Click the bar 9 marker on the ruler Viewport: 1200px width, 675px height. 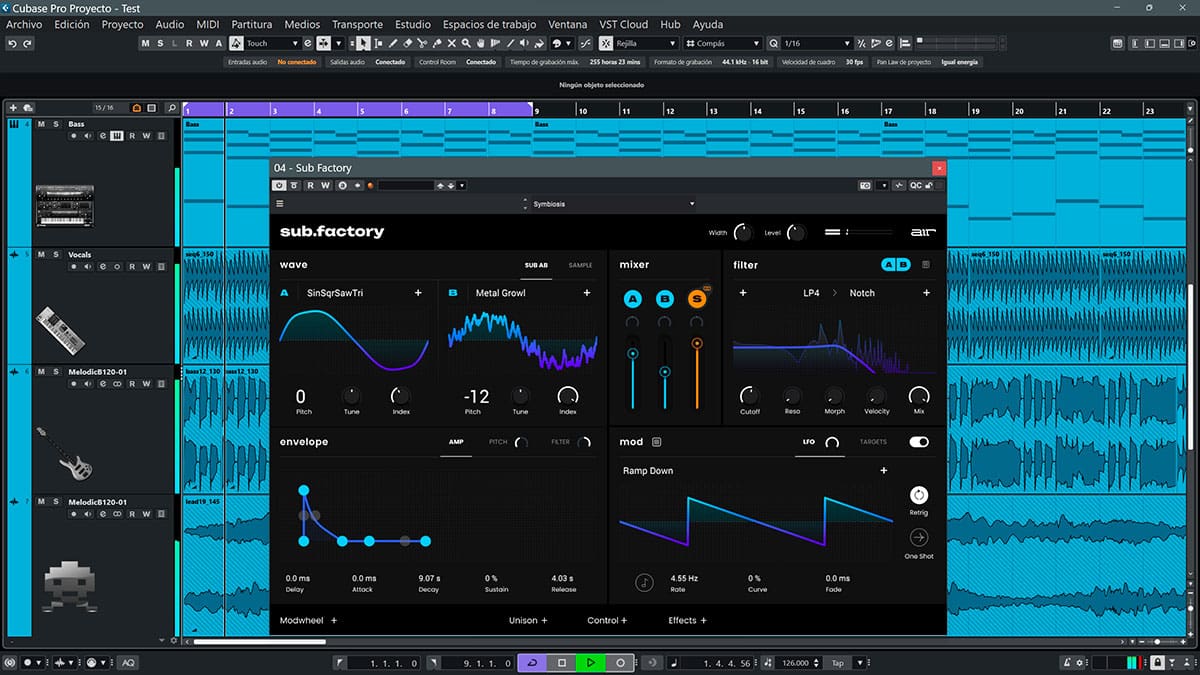(x=538, y=110)
